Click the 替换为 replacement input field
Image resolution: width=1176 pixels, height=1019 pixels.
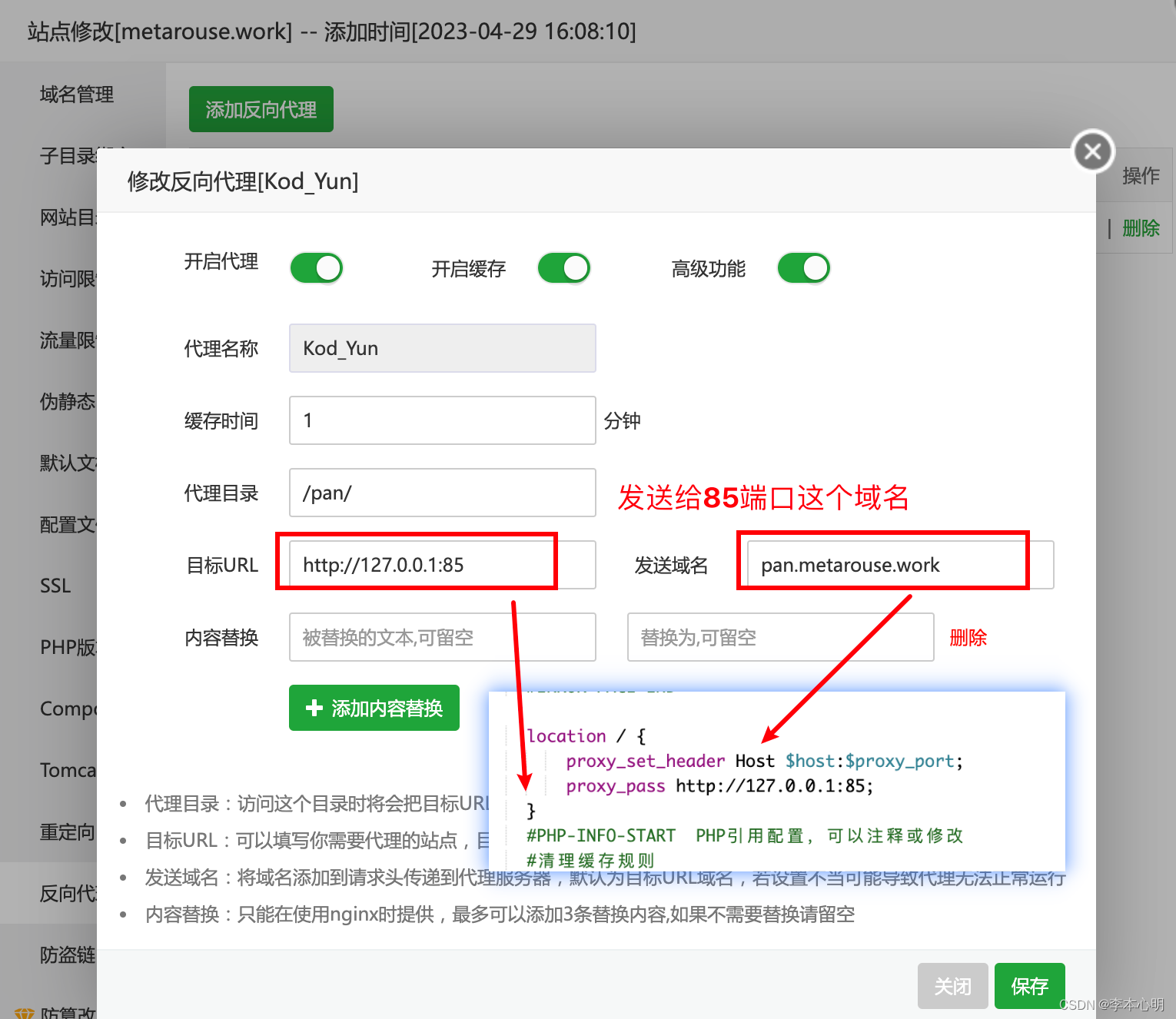click(x=780, y=637)
